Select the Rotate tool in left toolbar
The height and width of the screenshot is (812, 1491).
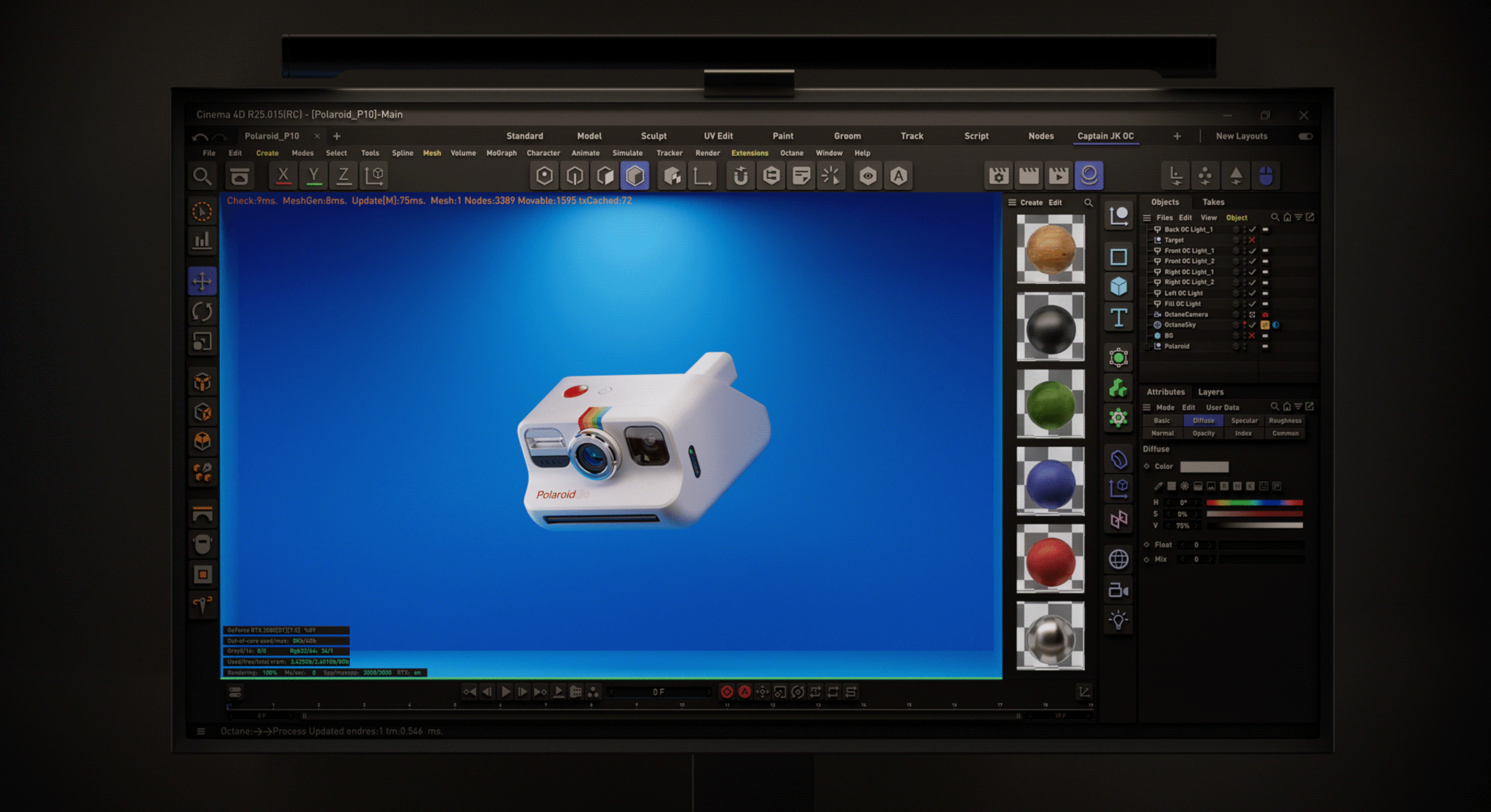pyautogui.click(x=202, y=312)
